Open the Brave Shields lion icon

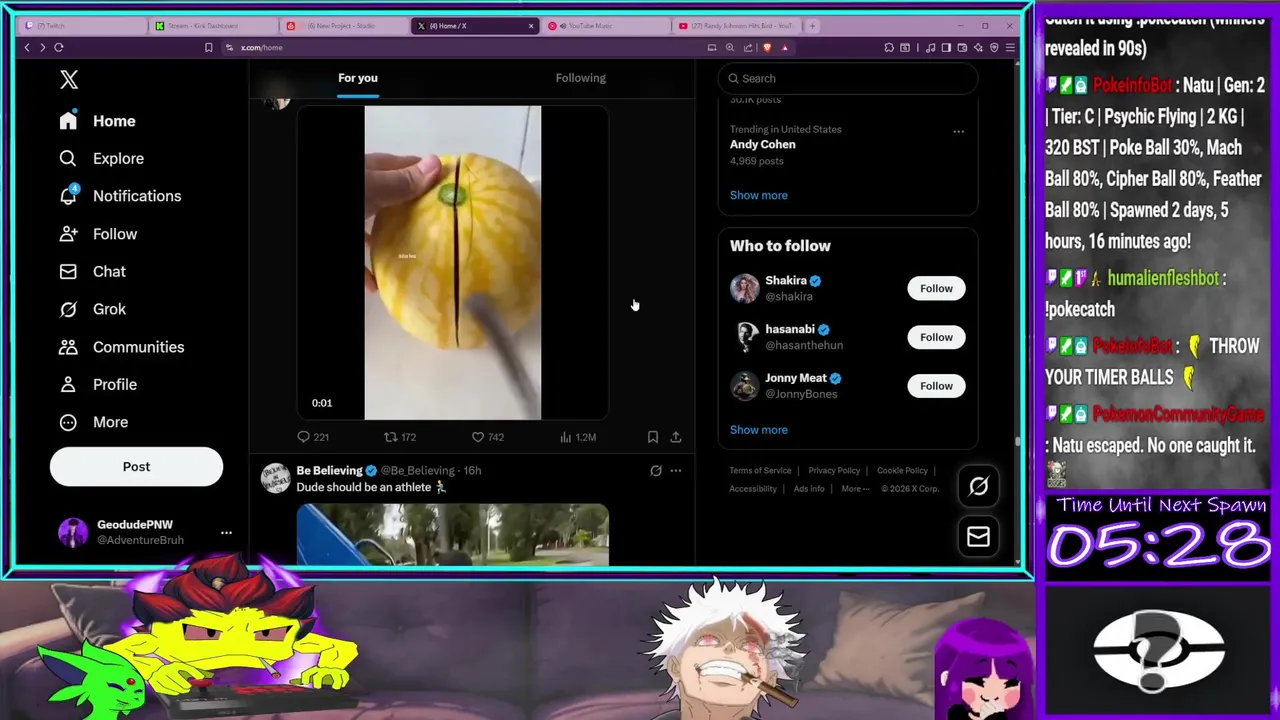click(x=767, y=47)
